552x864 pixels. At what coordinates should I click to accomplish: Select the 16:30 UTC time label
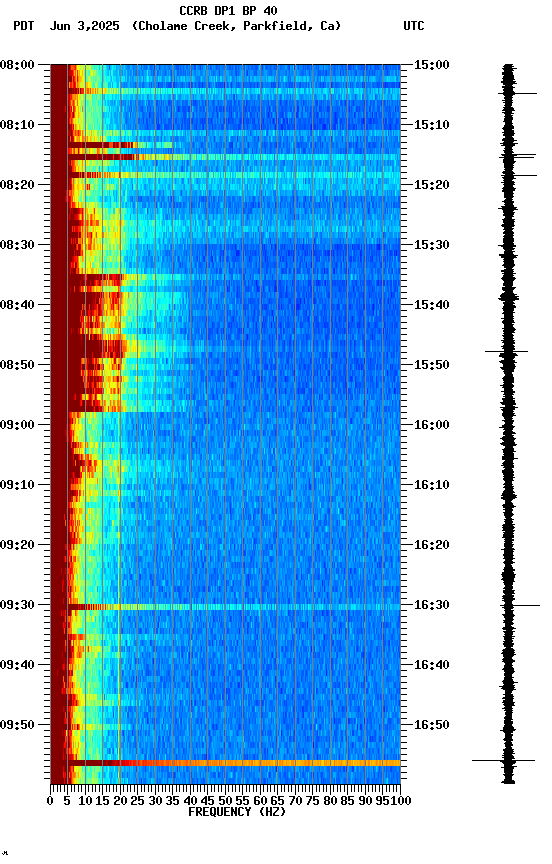[x=431, y=605]
